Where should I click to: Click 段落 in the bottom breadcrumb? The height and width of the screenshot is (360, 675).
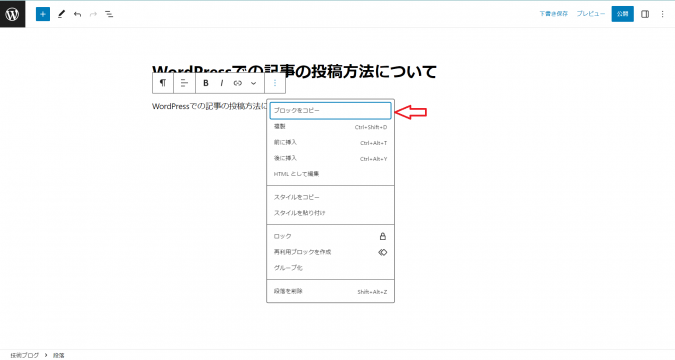coord(59,355)
